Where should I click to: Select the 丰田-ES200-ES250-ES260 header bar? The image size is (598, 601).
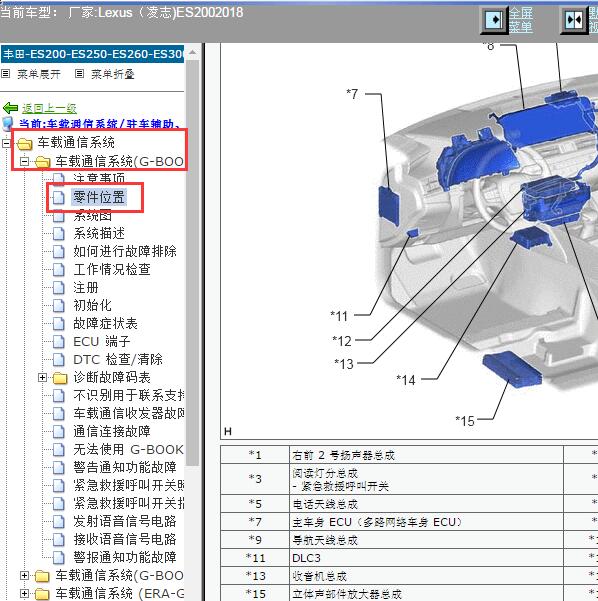[x=92, y=54]
